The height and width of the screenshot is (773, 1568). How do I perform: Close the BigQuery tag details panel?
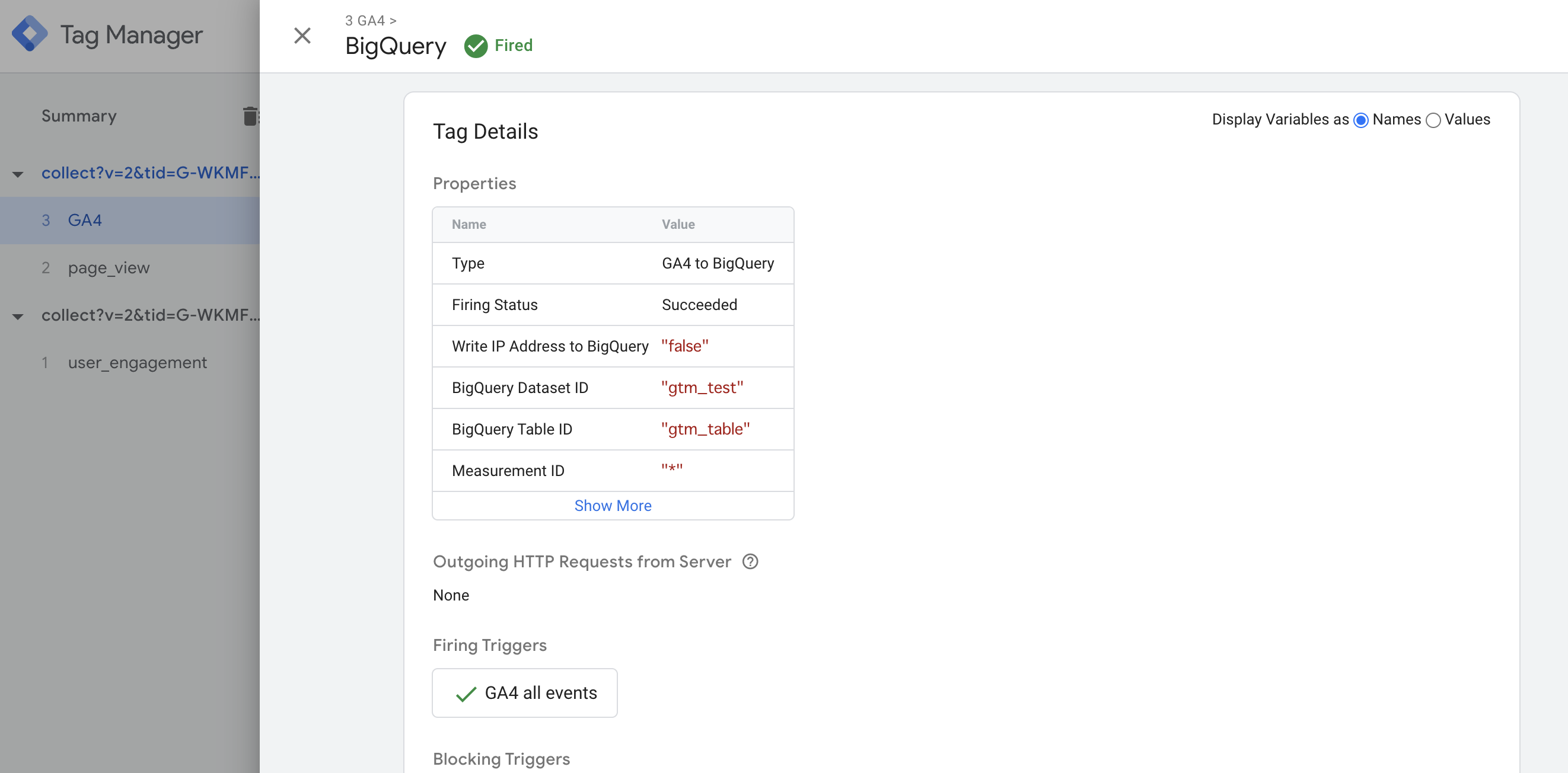pyautogui.click(x=302, y=36)
